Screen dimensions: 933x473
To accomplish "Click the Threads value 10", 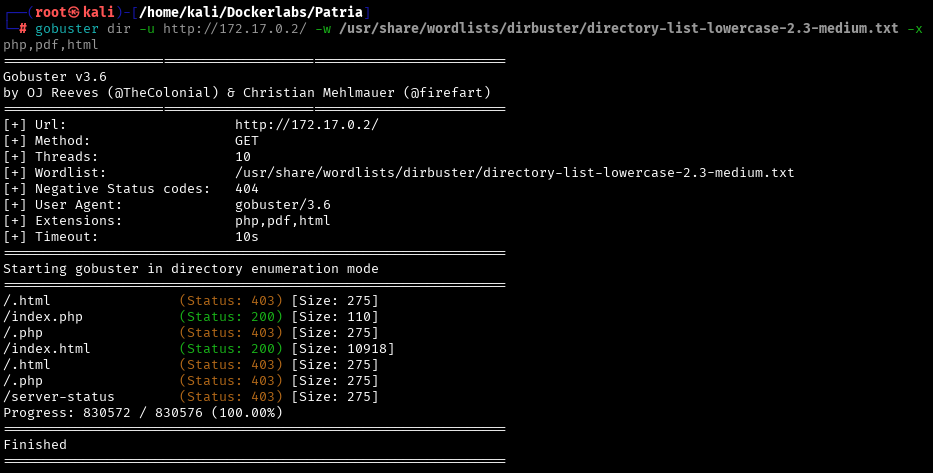I will pyautogui.click(x=243, y=157).
